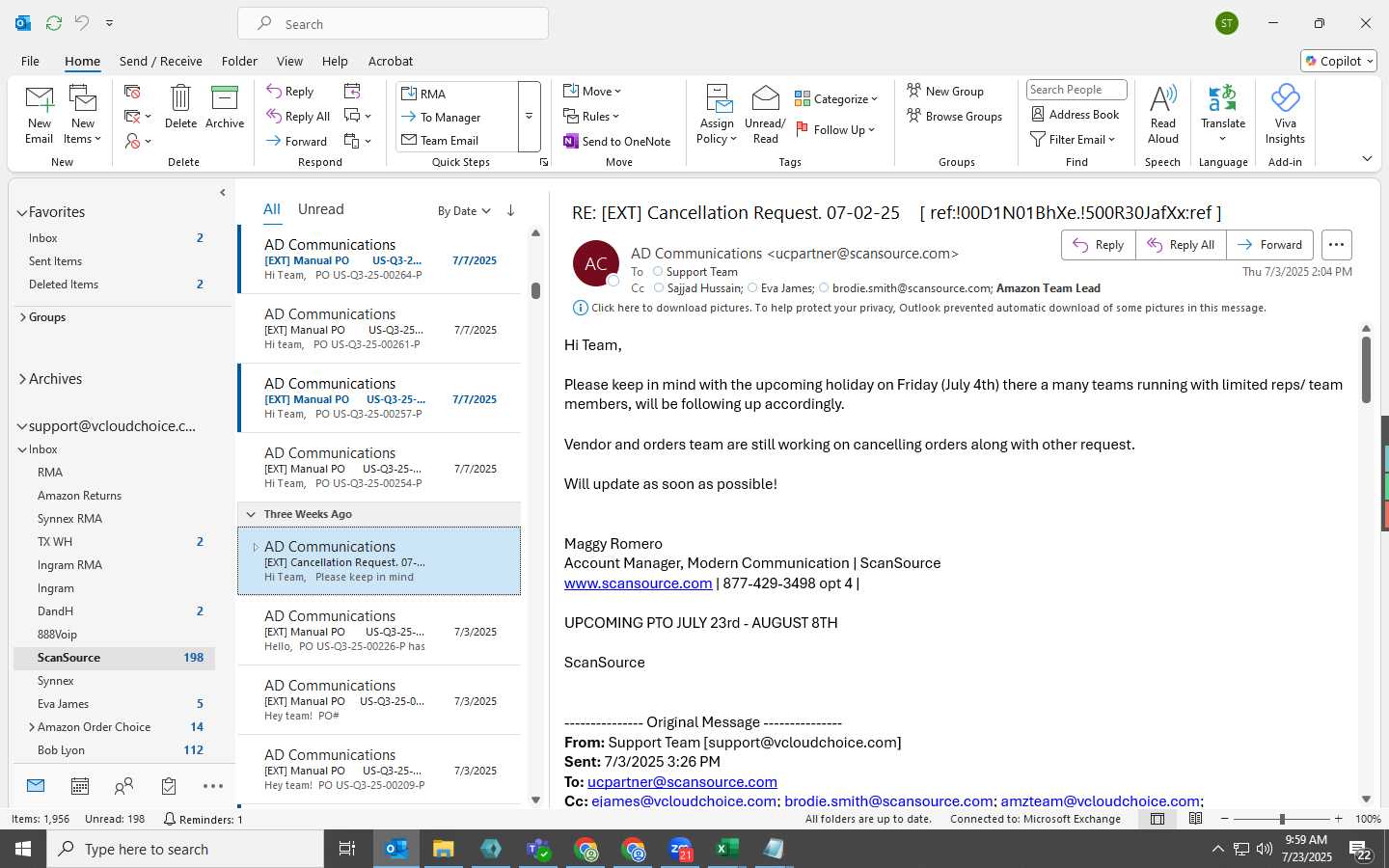
Task: Click Reply in the Respond group
Action: coord(290,92)
